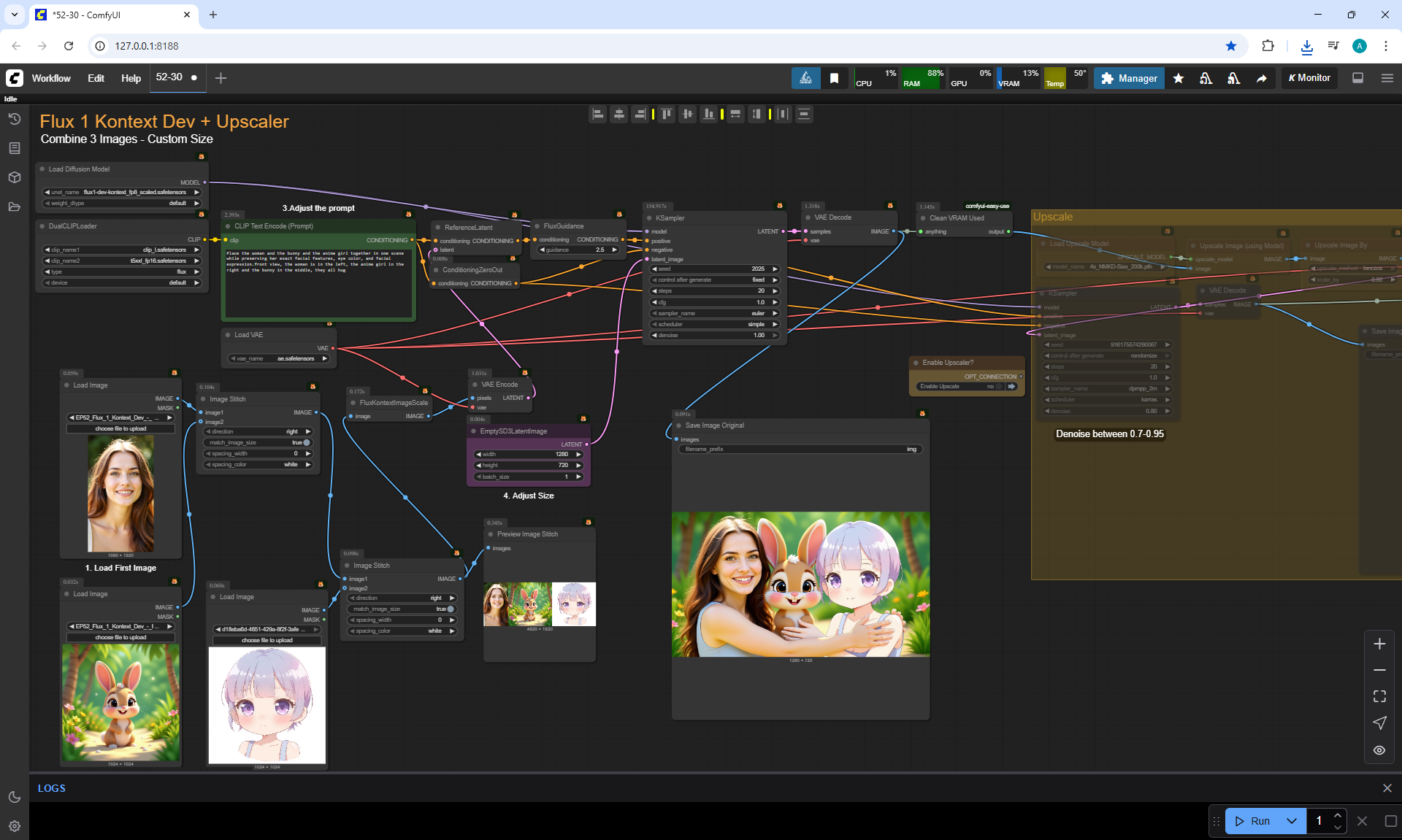Open the Workflow menu
Viewport: 1402px width, 840px height.
pyautogui.click(x=51, y=78)
